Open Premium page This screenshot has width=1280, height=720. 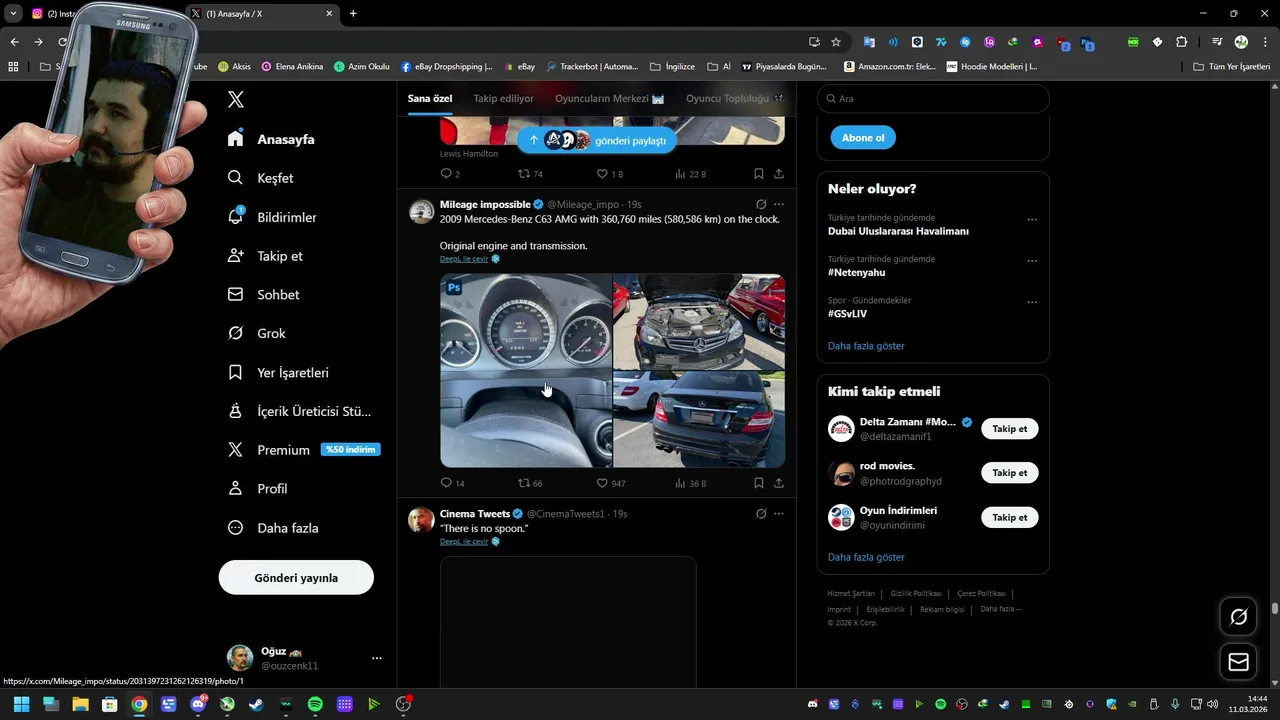pos(303,450)
